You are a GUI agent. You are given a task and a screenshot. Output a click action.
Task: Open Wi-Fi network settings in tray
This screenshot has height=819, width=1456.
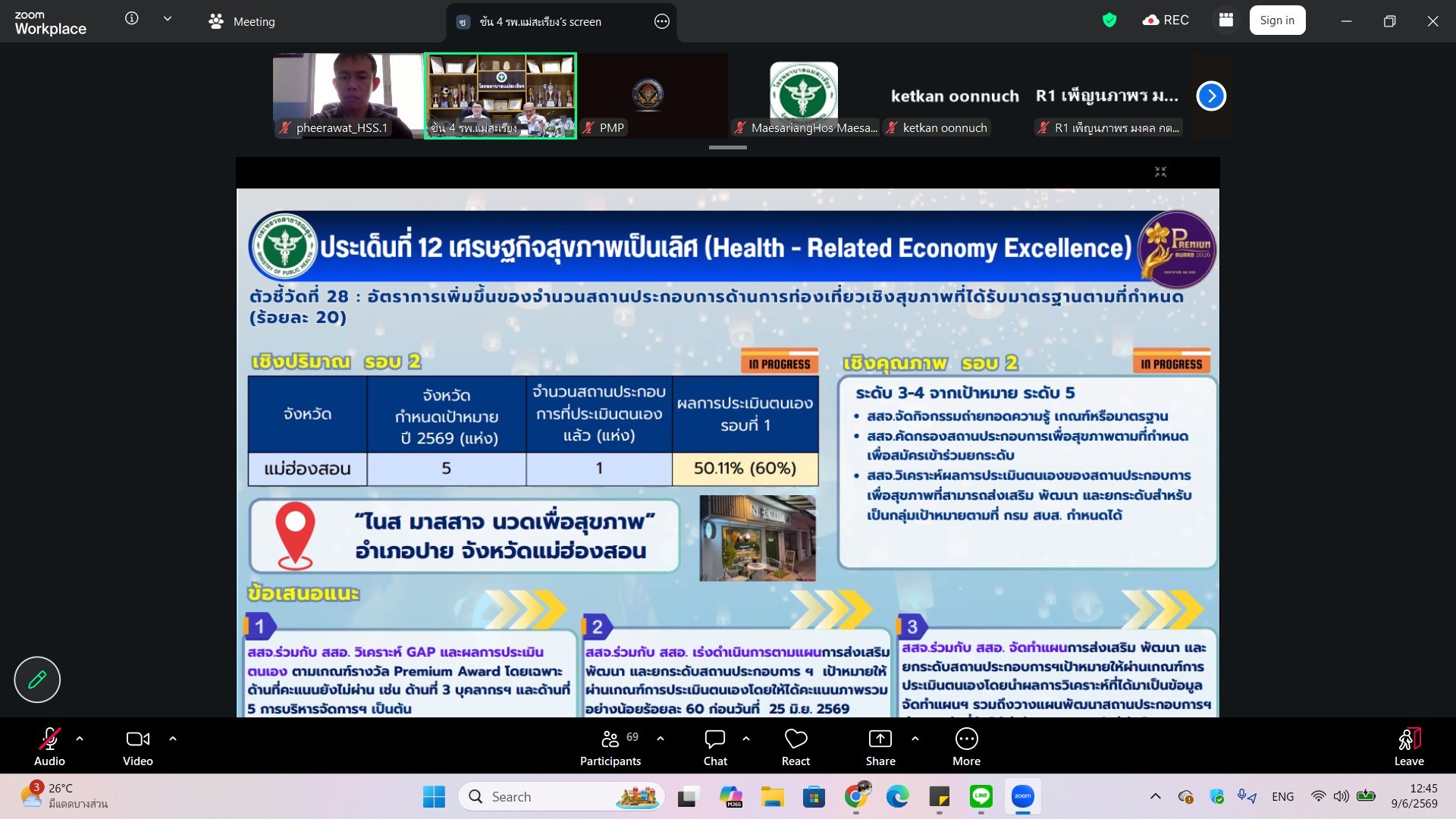pyautogui.click(x=1319, y=796)
